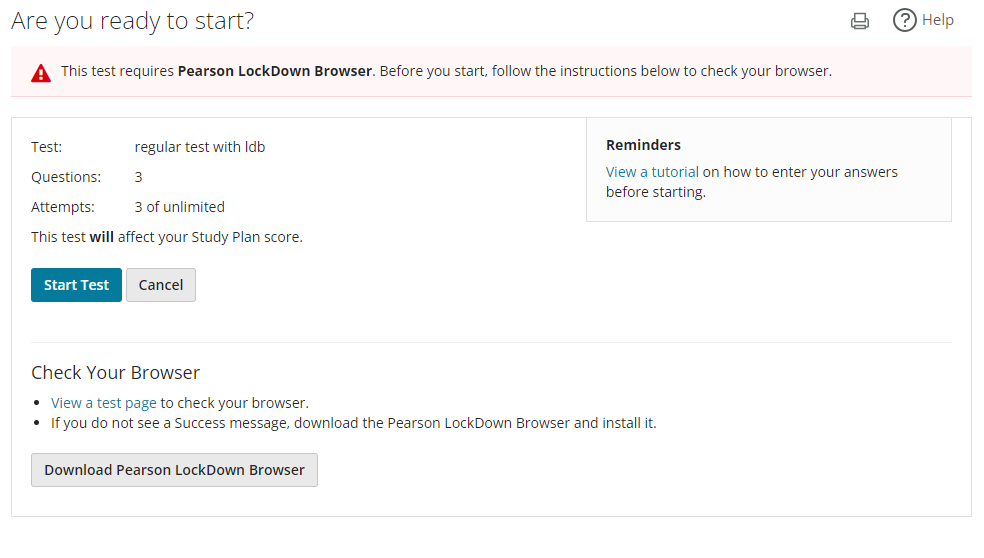
Task: Click the Study Plan score notice
Action: coord(167,237)
